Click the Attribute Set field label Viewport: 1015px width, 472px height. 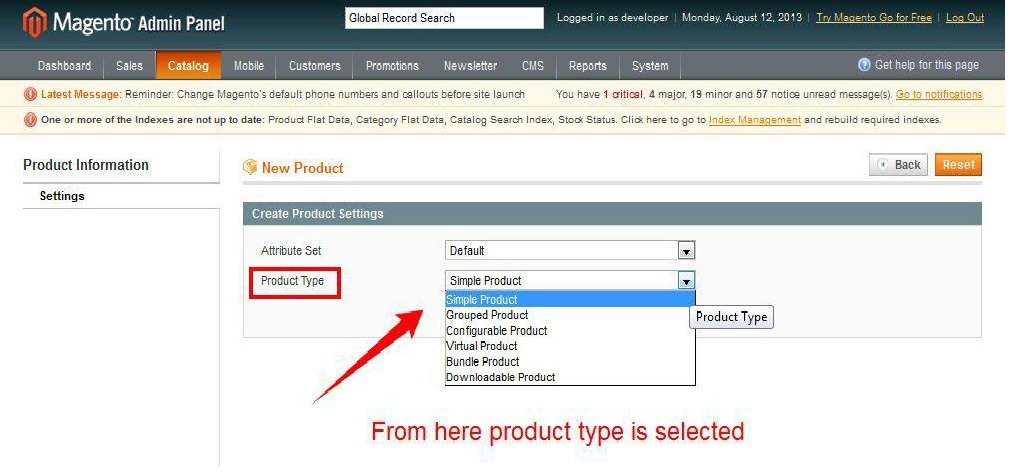coord(291,251)
